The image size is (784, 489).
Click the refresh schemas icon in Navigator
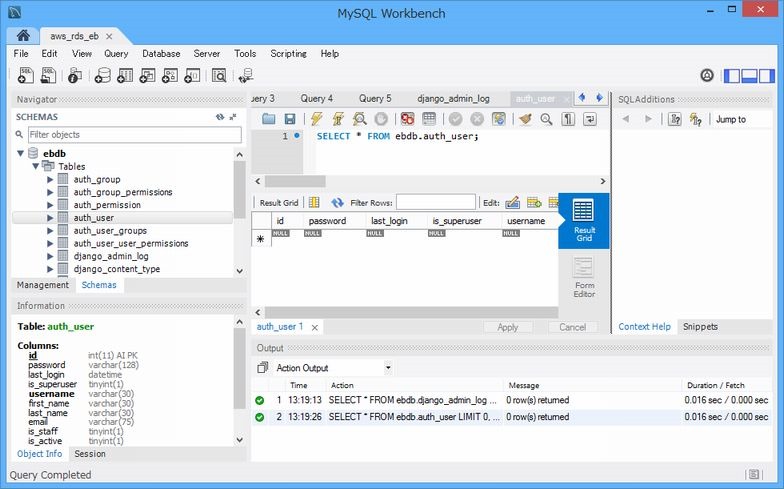pos(220,117)
